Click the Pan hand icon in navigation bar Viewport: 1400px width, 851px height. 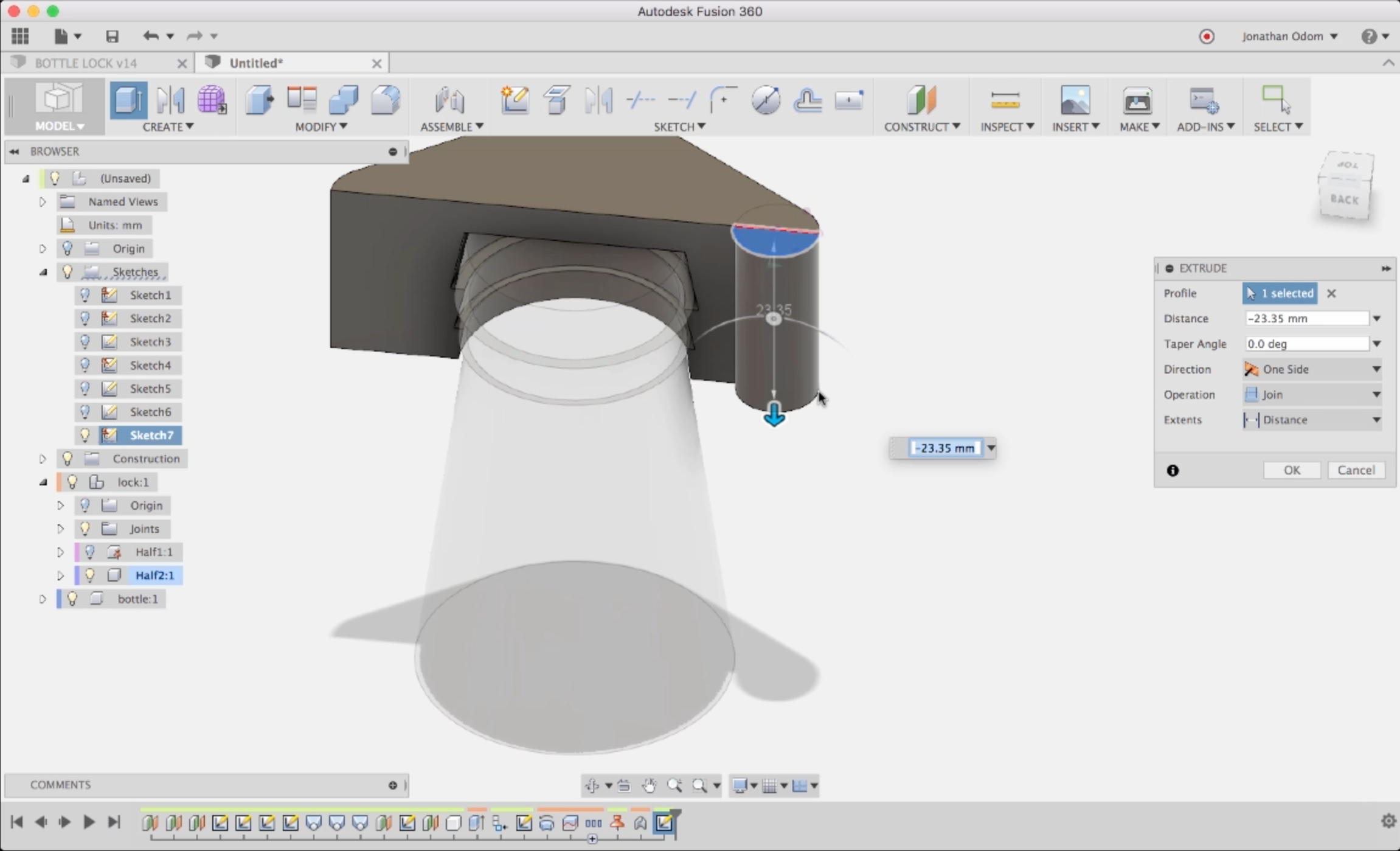pyautogui.click(x=650, y=785)
